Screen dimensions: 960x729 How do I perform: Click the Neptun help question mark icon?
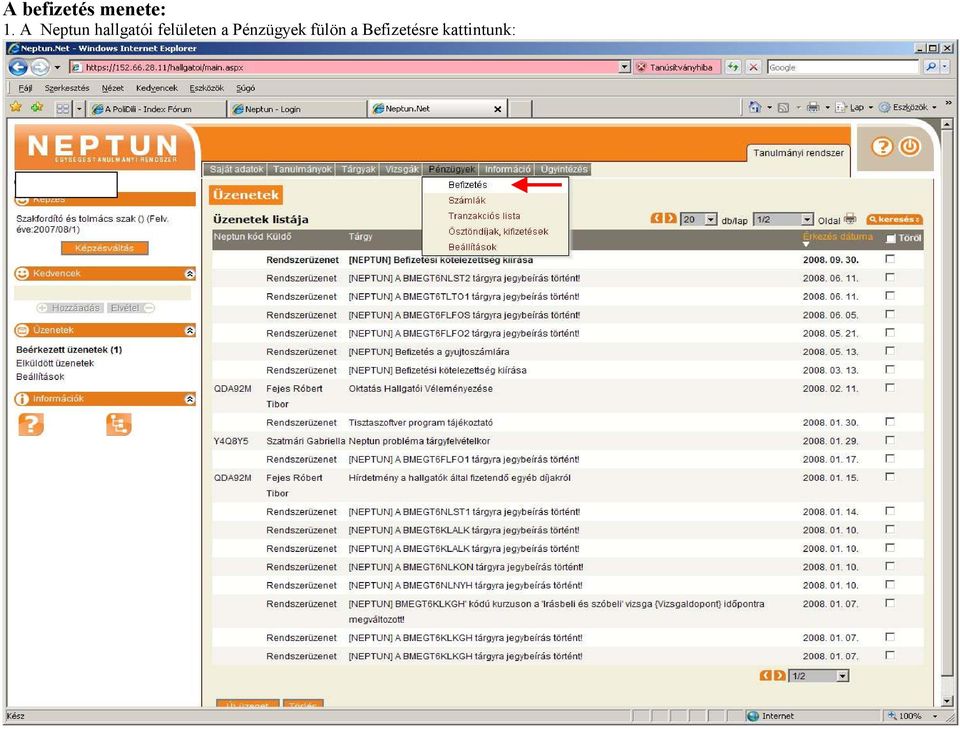coord(882,147)
